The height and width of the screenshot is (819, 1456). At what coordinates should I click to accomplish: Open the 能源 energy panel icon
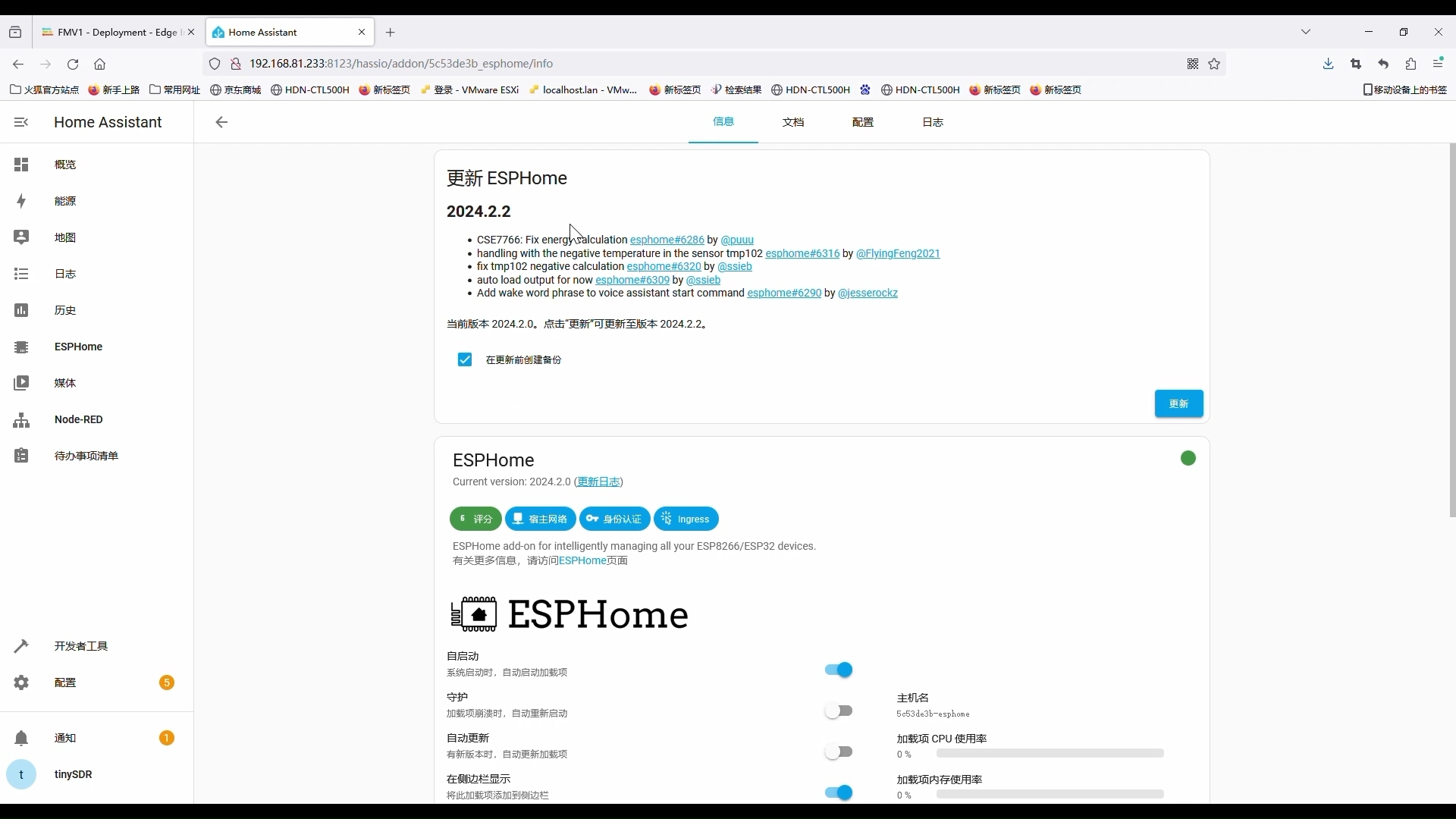[x=21, y=201]
